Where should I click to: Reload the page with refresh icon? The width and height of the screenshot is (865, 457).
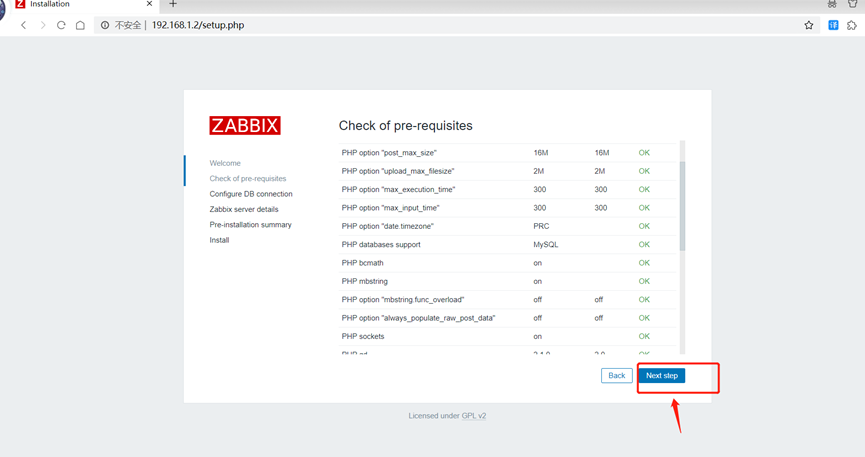coord(61,25)
